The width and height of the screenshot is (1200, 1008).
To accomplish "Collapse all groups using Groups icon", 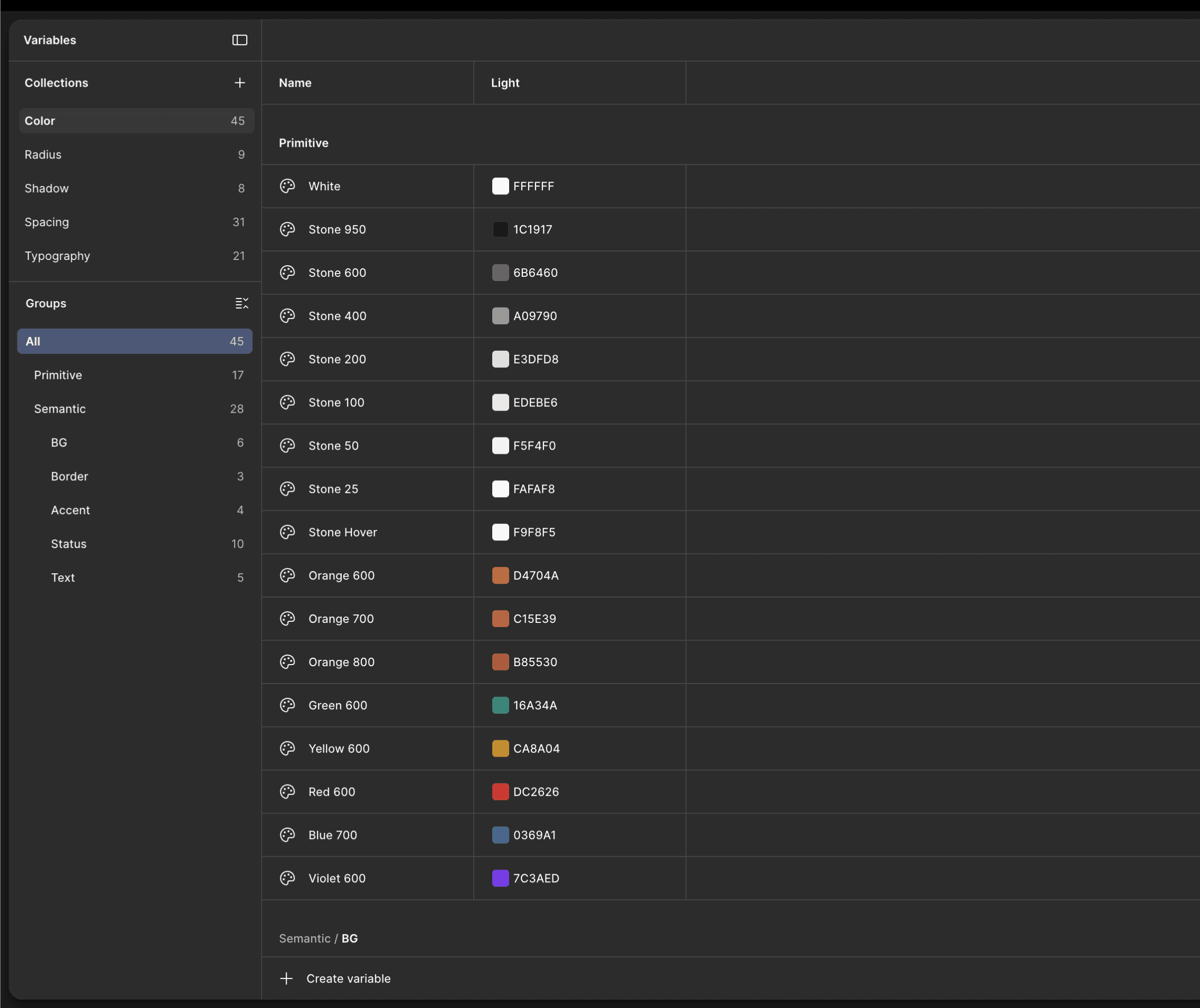I will [242, 303].
